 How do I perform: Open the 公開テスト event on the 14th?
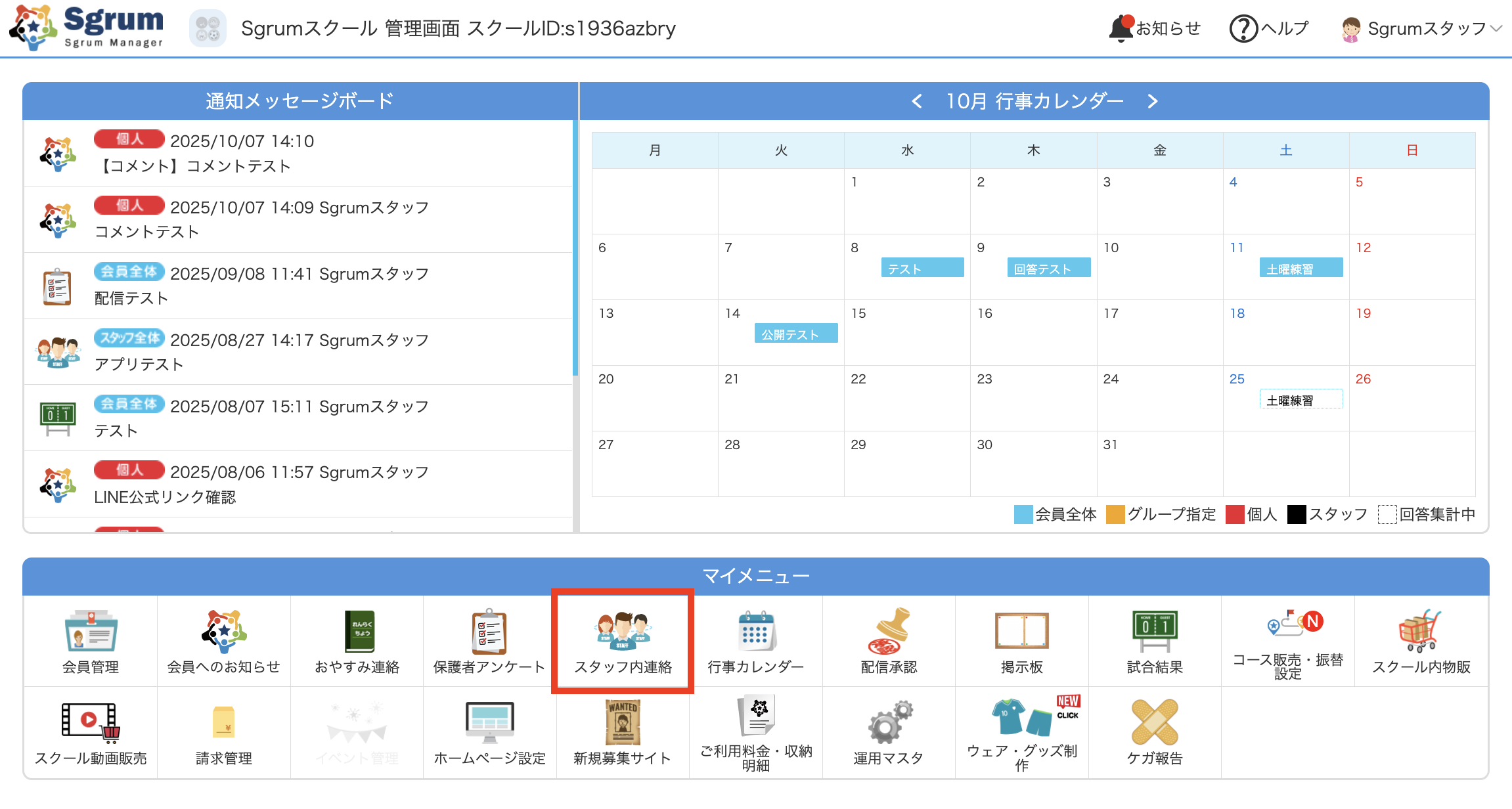click(795, 334)
